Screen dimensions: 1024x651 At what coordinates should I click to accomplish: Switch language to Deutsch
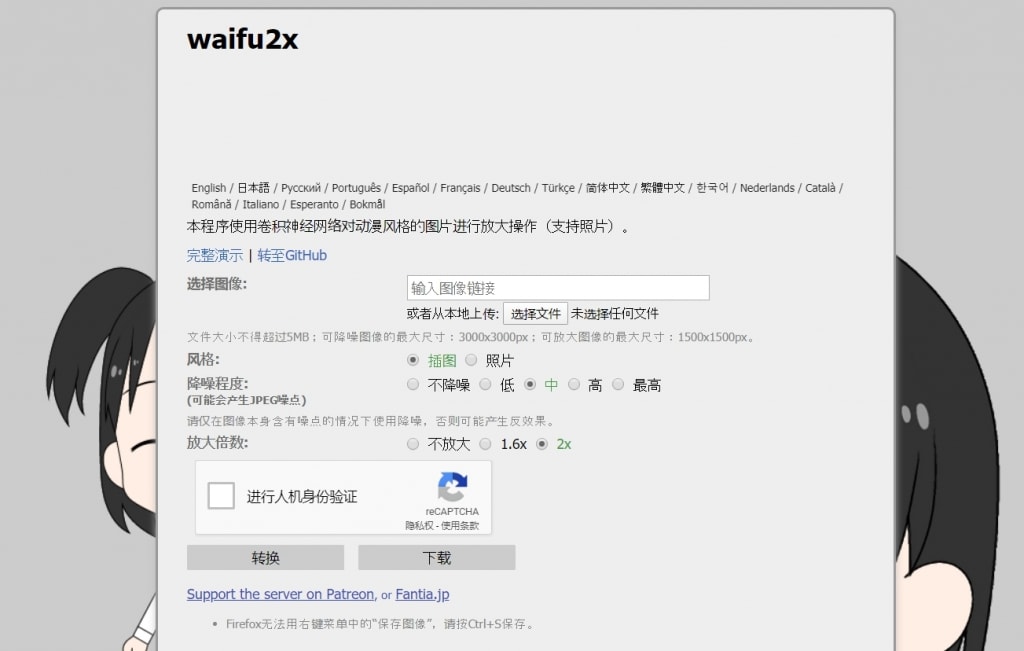click(x=511, y=188)
